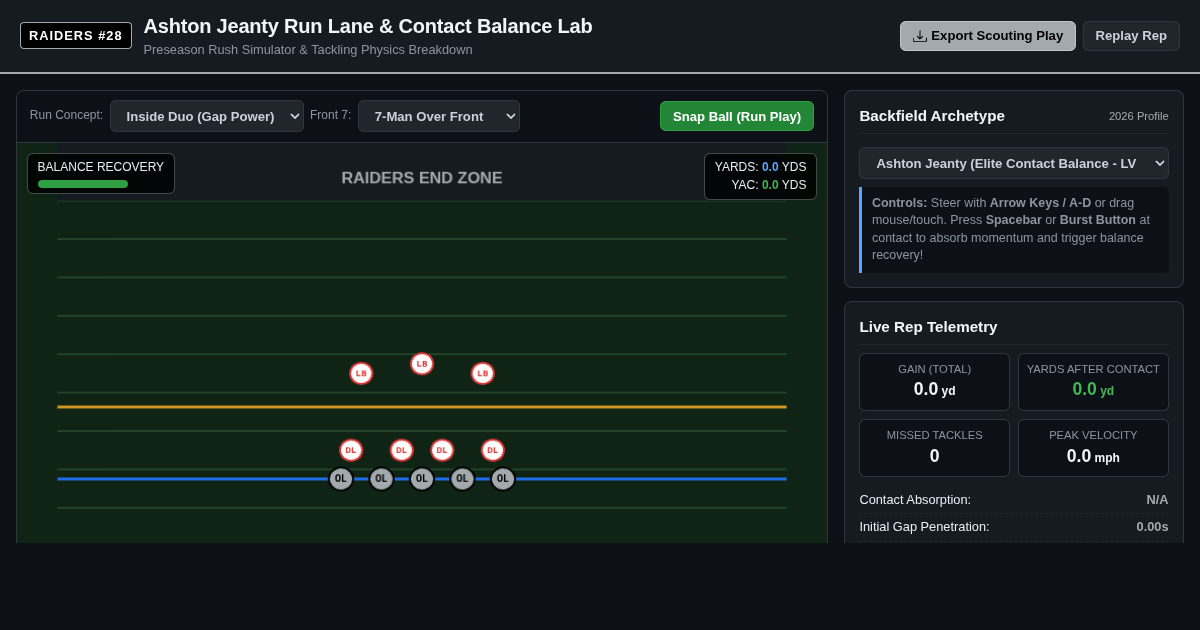Click the Peak Velocity card
This screenshot has height=630, width=1200.
tap(1093, 448)
